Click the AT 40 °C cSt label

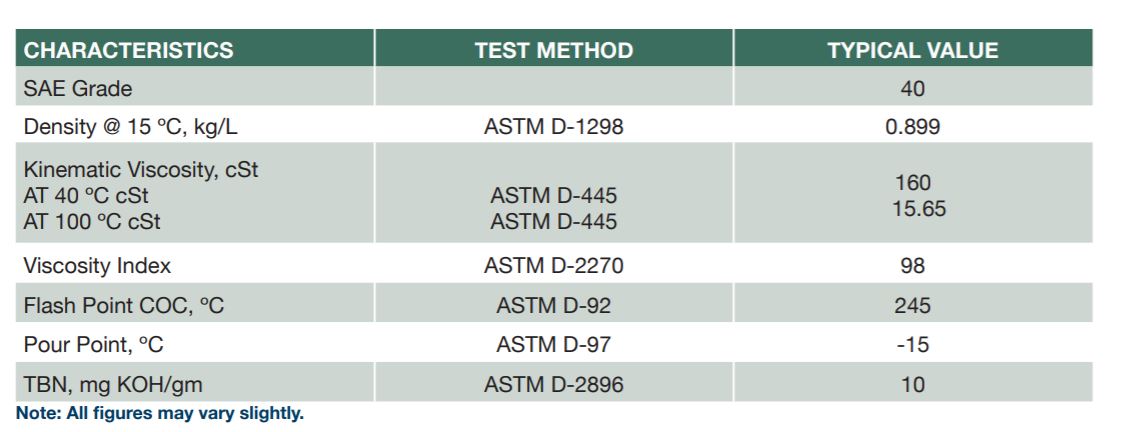pyautogui.click(x=86, y=195)
